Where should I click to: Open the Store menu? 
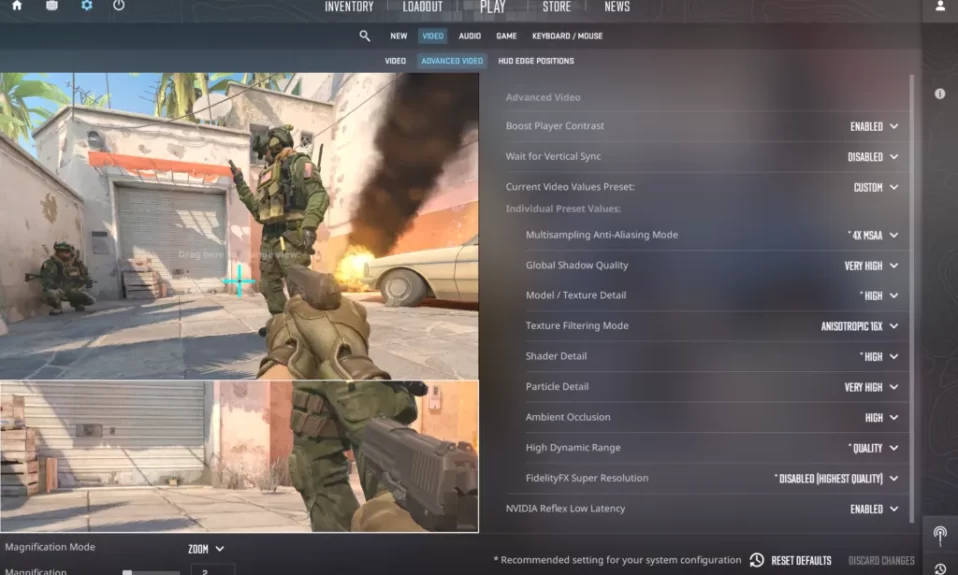[557, 7]
